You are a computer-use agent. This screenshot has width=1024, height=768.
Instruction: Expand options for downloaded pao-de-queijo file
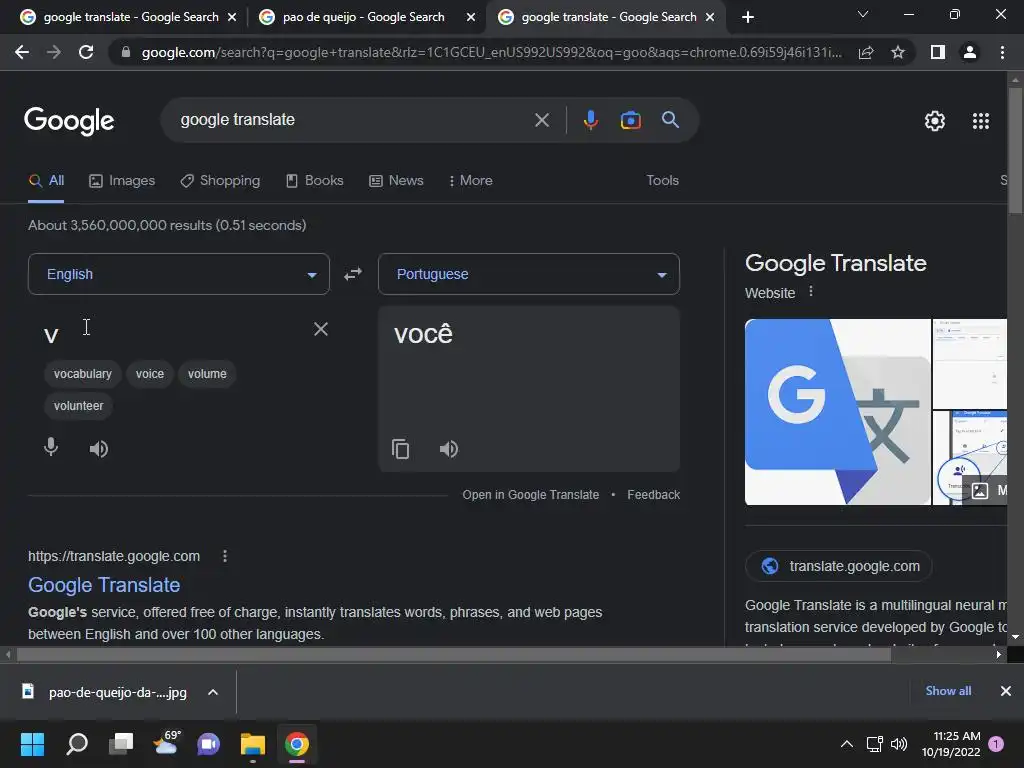tap(213, 692)
